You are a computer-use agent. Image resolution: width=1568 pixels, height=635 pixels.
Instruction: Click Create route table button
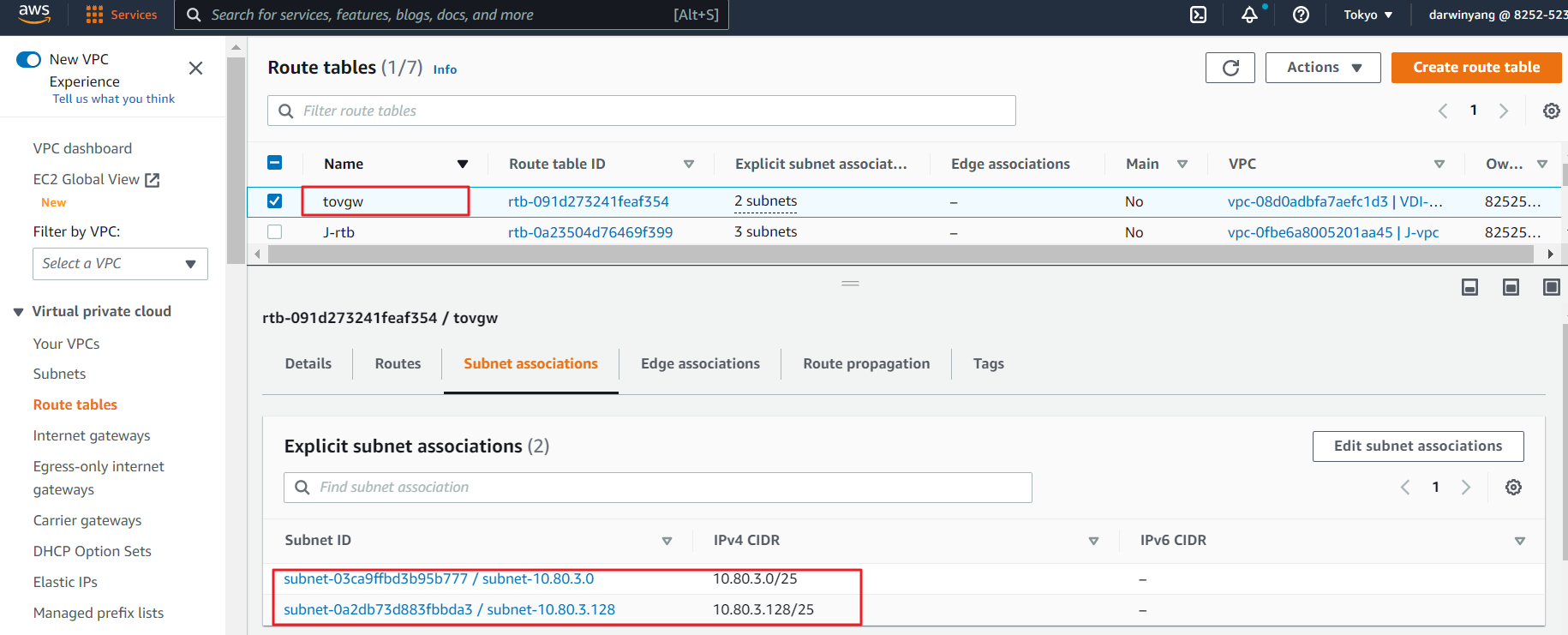pyautogui.click(x=1475, y=68)
